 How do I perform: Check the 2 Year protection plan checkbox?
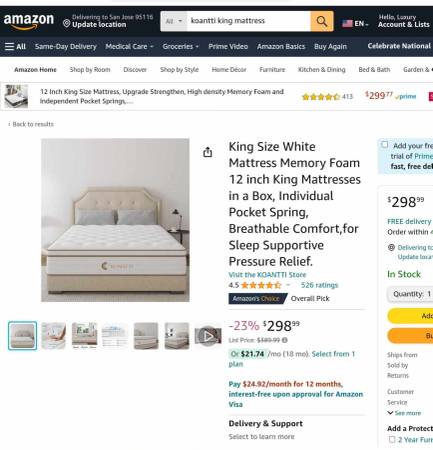coord(392,440)
